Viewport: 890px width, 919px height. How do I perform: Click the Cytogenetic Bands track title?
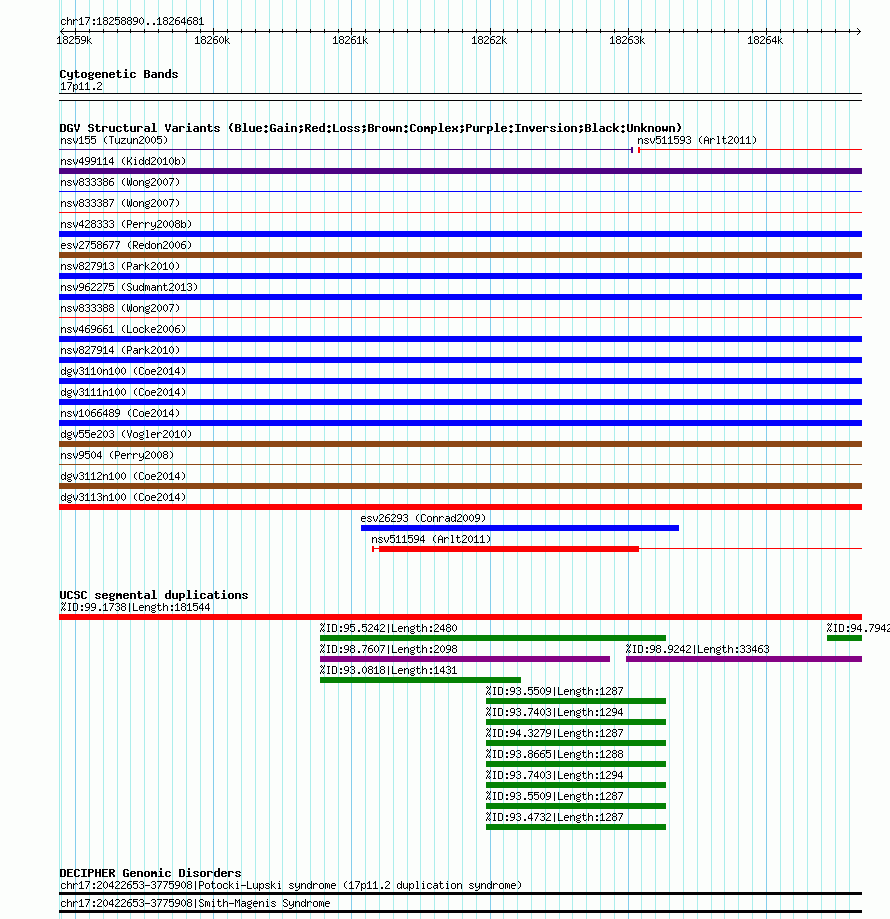tap(118, 74)
